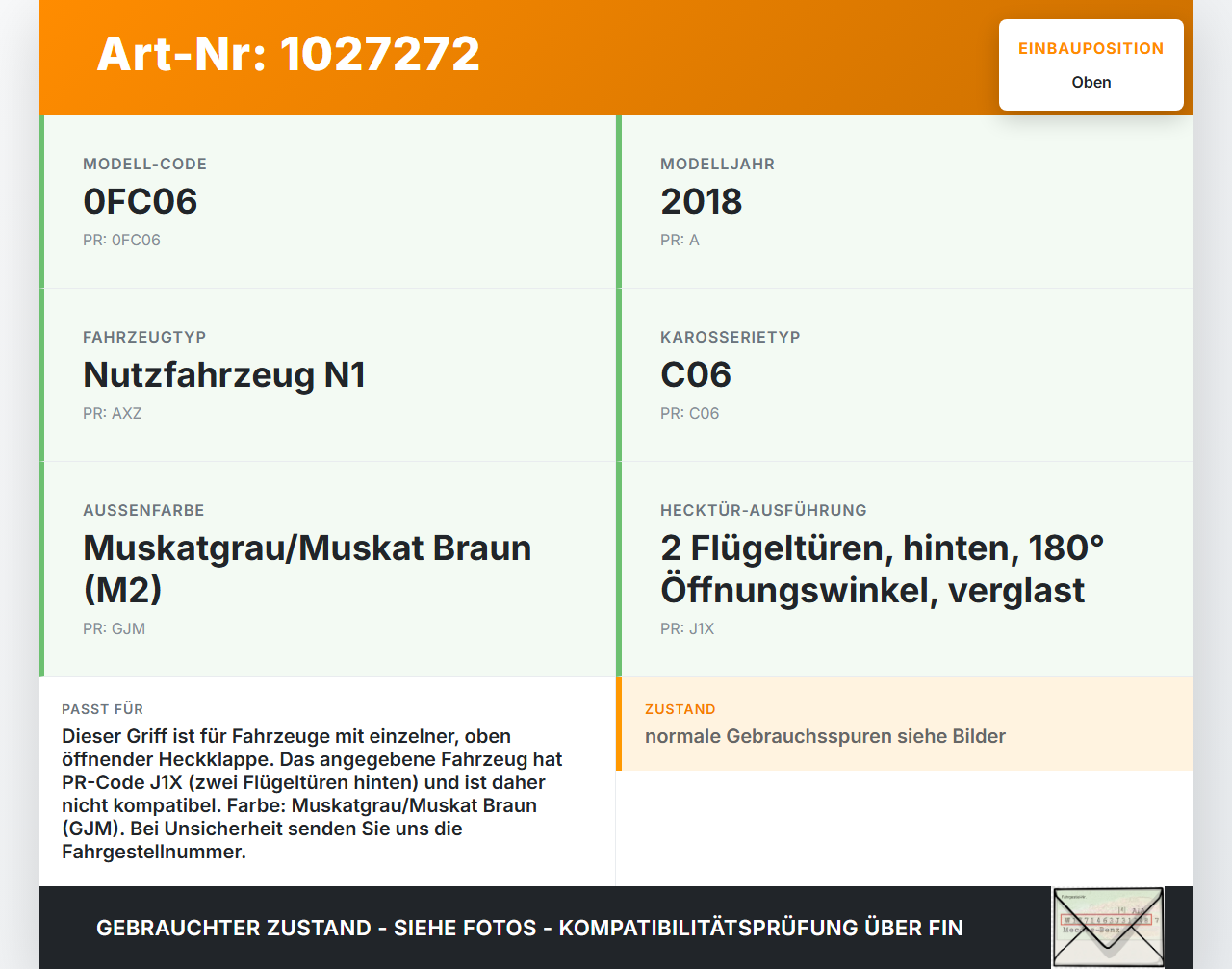Click the Art-Nr: 1027272 heading
The width and height of the screenshot is (1232, 969).
[x=288, y=54]
